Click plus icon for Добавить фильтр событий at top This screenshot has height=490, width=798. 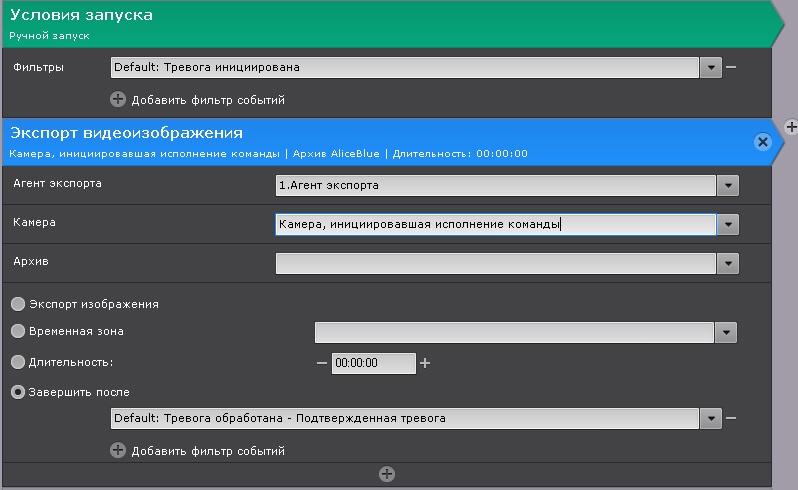118,99
